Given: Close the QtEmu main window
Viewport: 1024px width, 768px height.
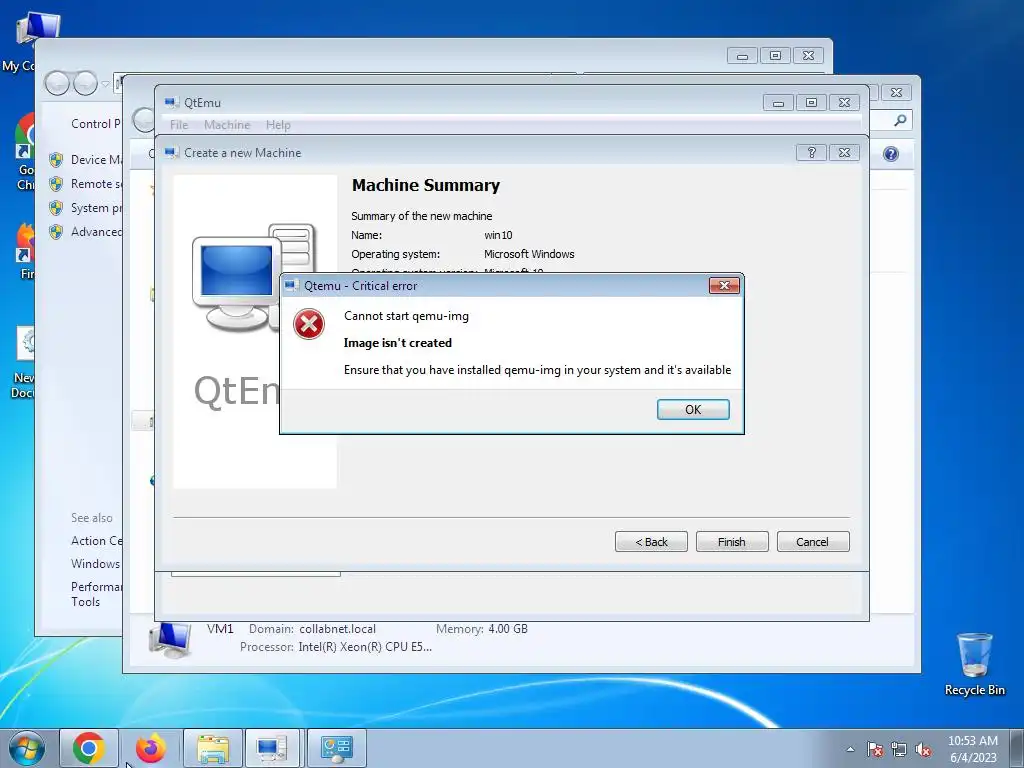Looking at the screenshot, I should [844, 103].
